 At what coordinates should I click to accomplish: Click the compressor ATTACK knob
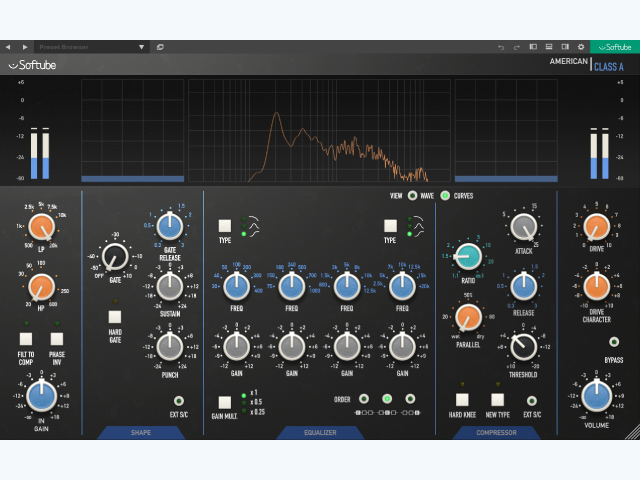(524, 227)
